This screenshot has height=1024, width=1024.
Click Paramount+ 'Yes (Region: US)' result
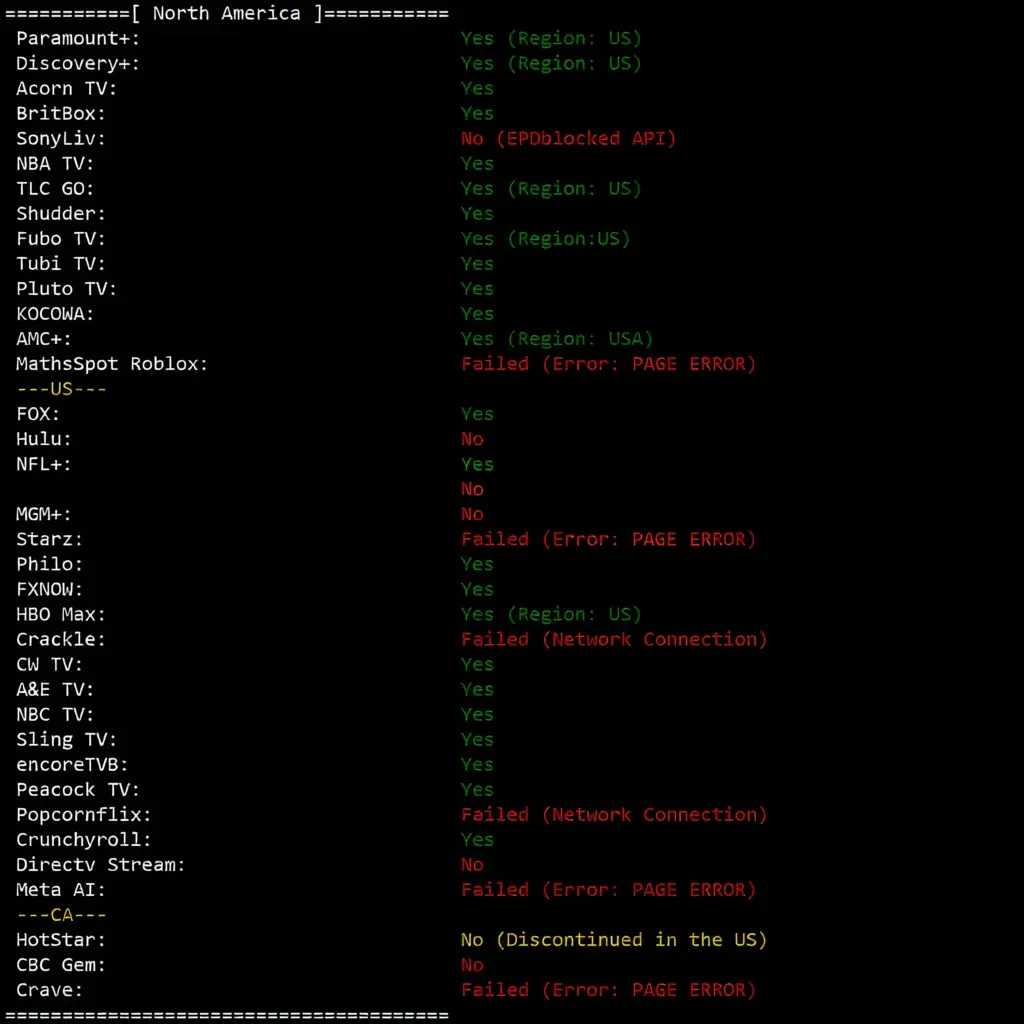tap(551, 39)
